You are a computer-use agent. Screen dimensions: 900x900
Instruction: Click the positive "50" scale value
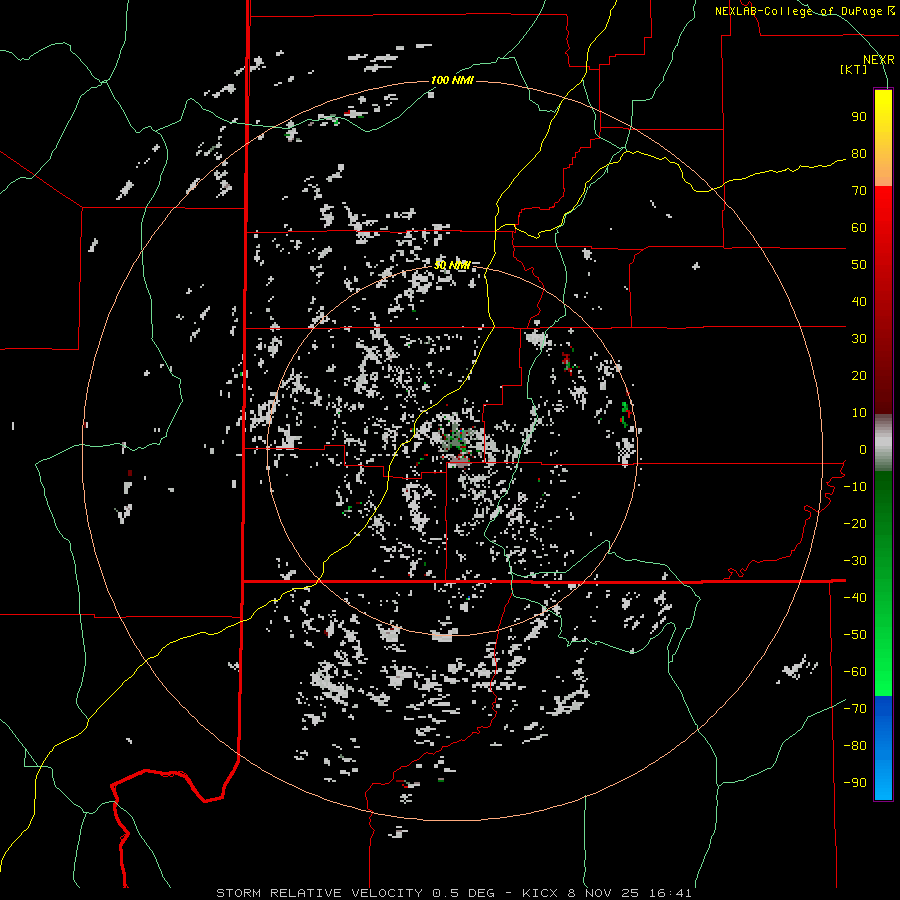[x=859, y=265]
